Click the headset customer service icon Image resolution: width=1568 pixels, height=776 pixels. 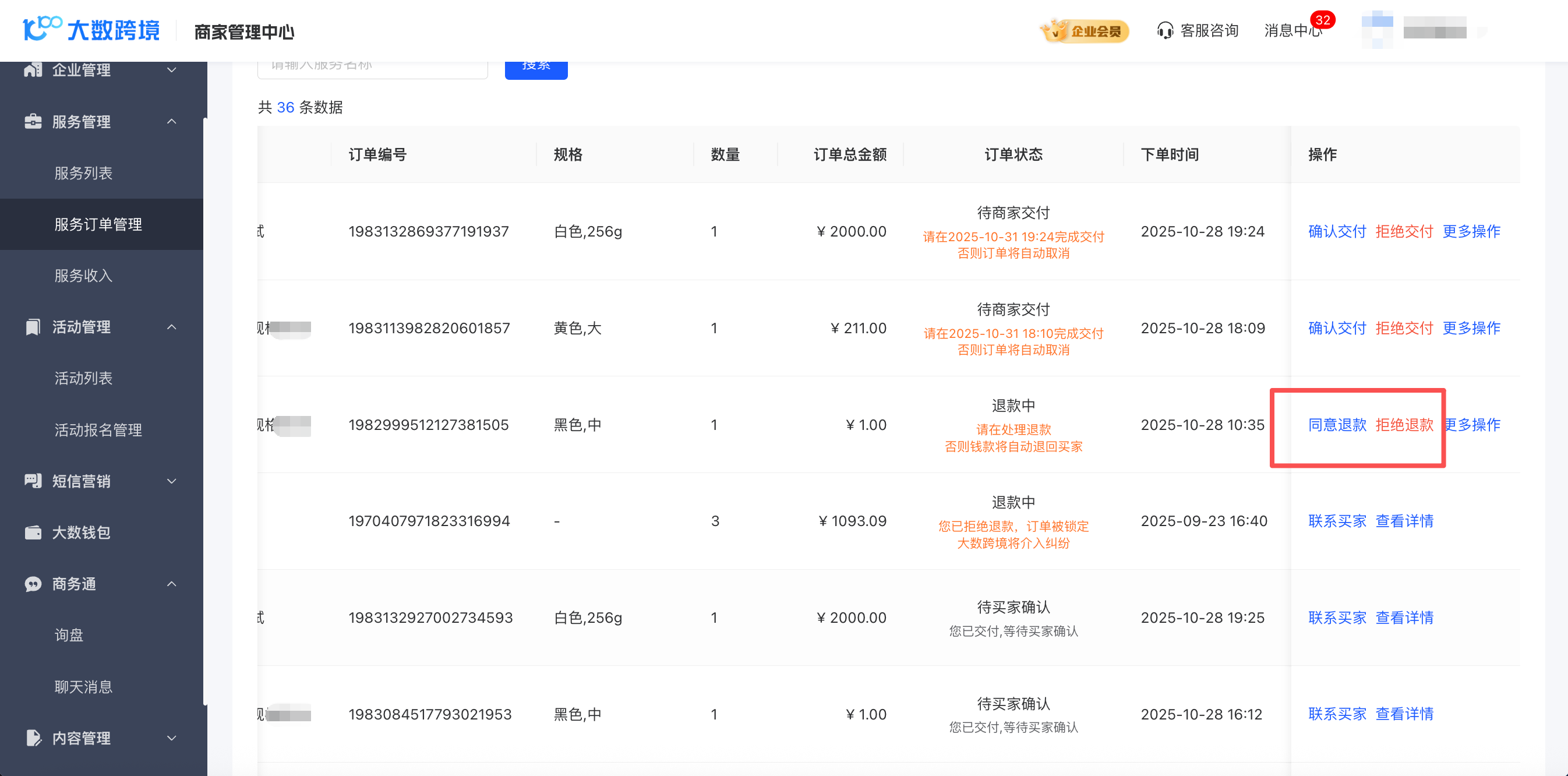[1164, 30]
